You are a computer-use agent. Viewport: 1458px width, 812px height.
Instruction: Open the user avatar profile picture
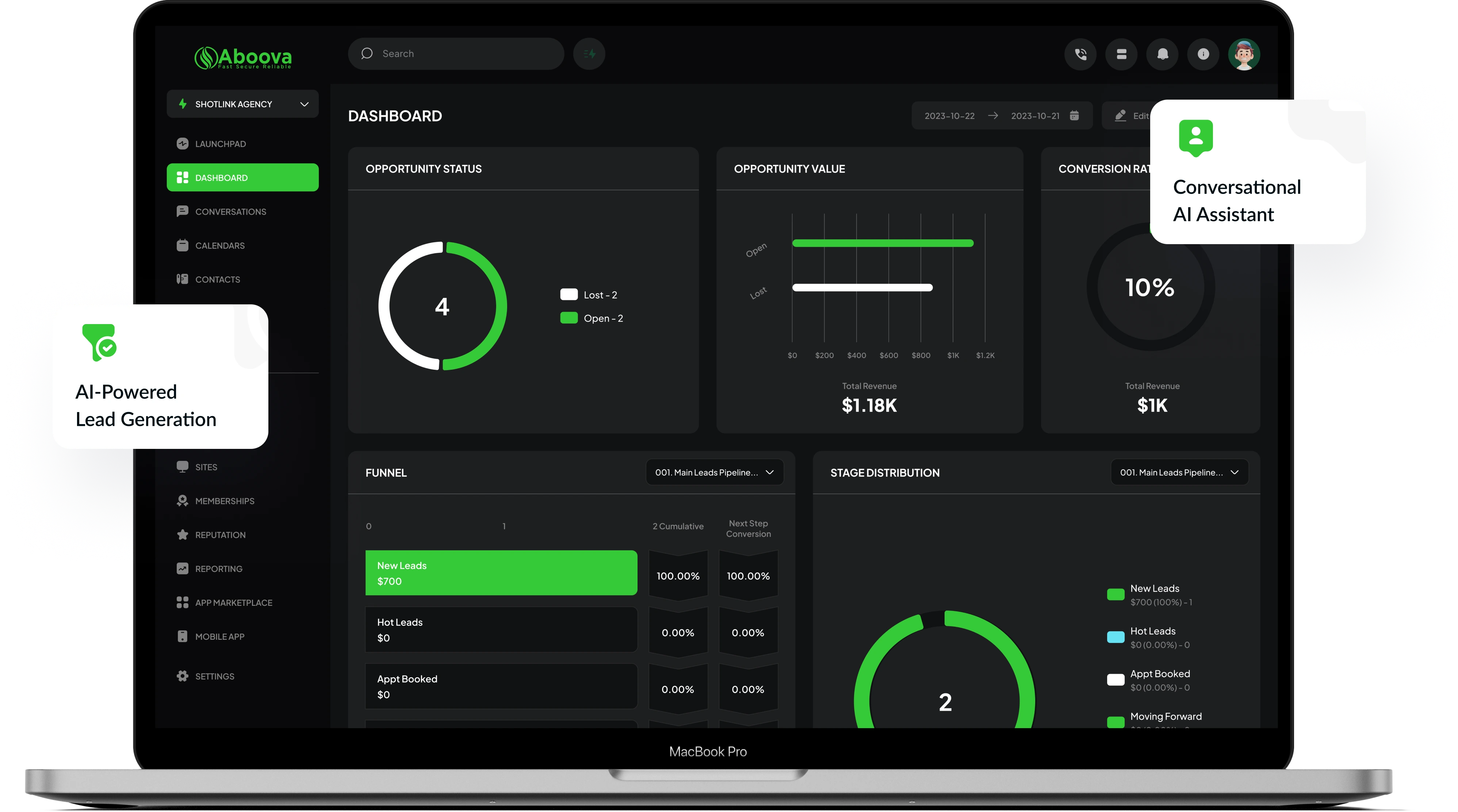[1244, 55]
